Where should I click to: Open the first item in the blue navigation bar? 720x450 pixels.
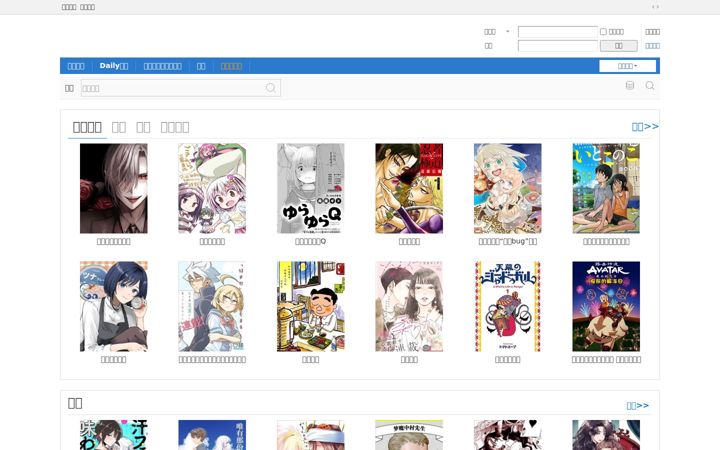tap(76, 66)
